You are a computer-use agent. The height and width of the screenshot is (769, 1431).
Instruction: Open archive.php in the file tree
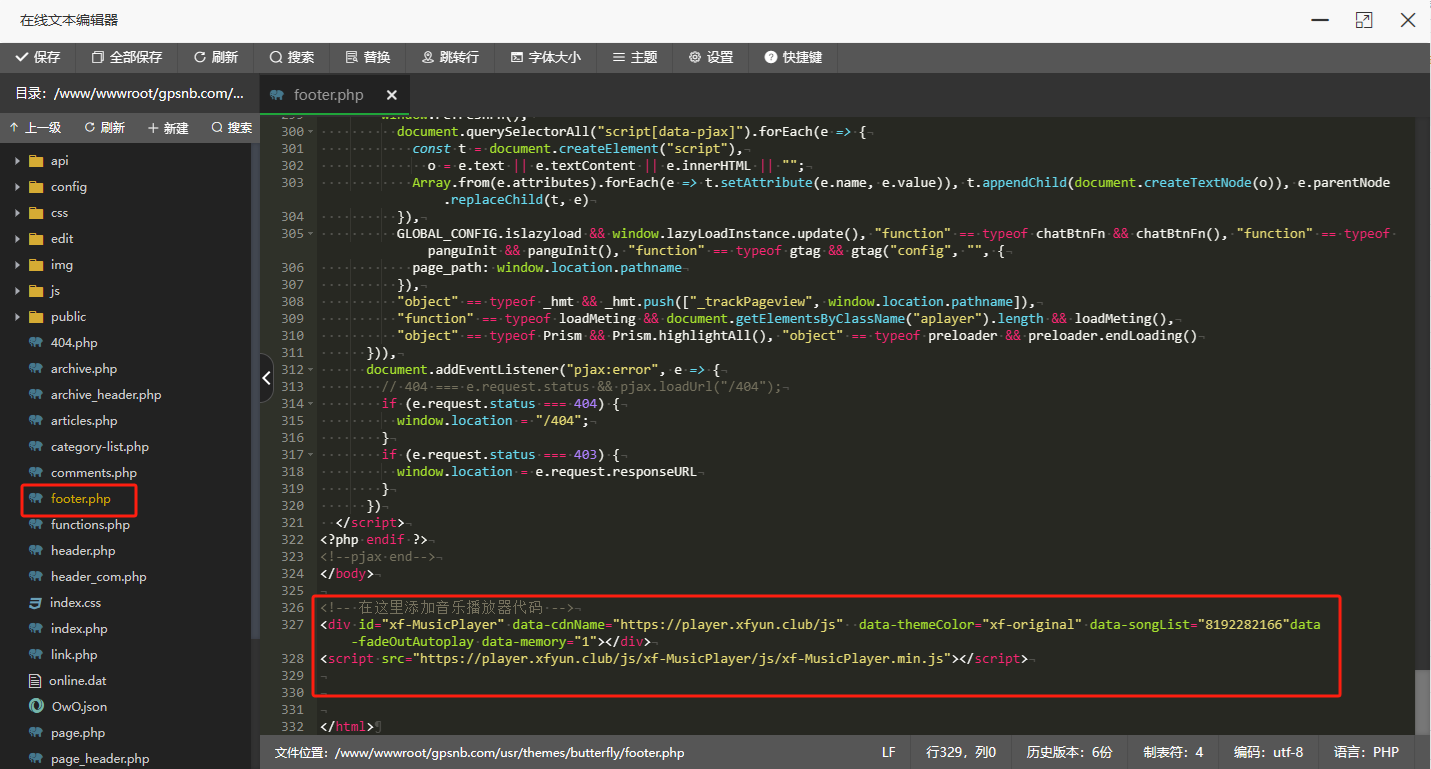(x=84, y=369)
